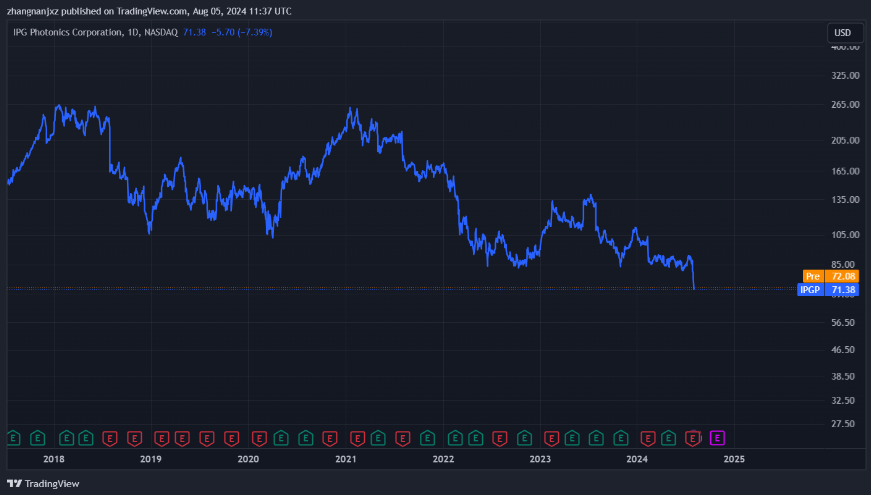Click the 27.50 price axis label
This screenshot has height=495, width=871.
click(843, 423)
